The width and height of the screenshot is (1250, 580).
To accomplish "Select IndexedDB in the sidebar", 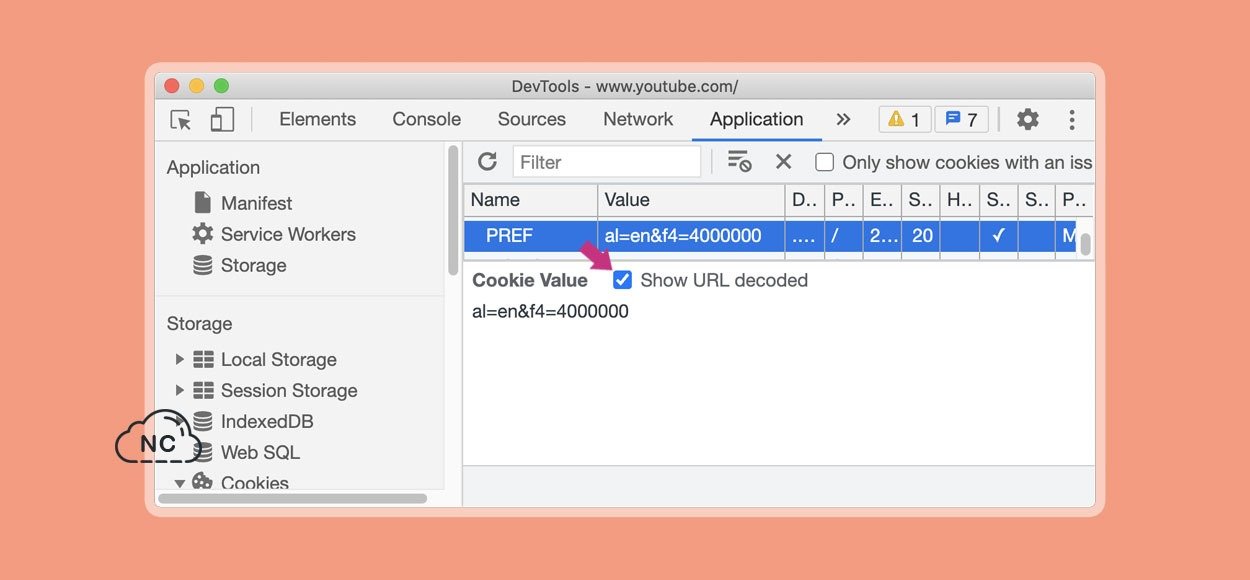I will (267, 421).
